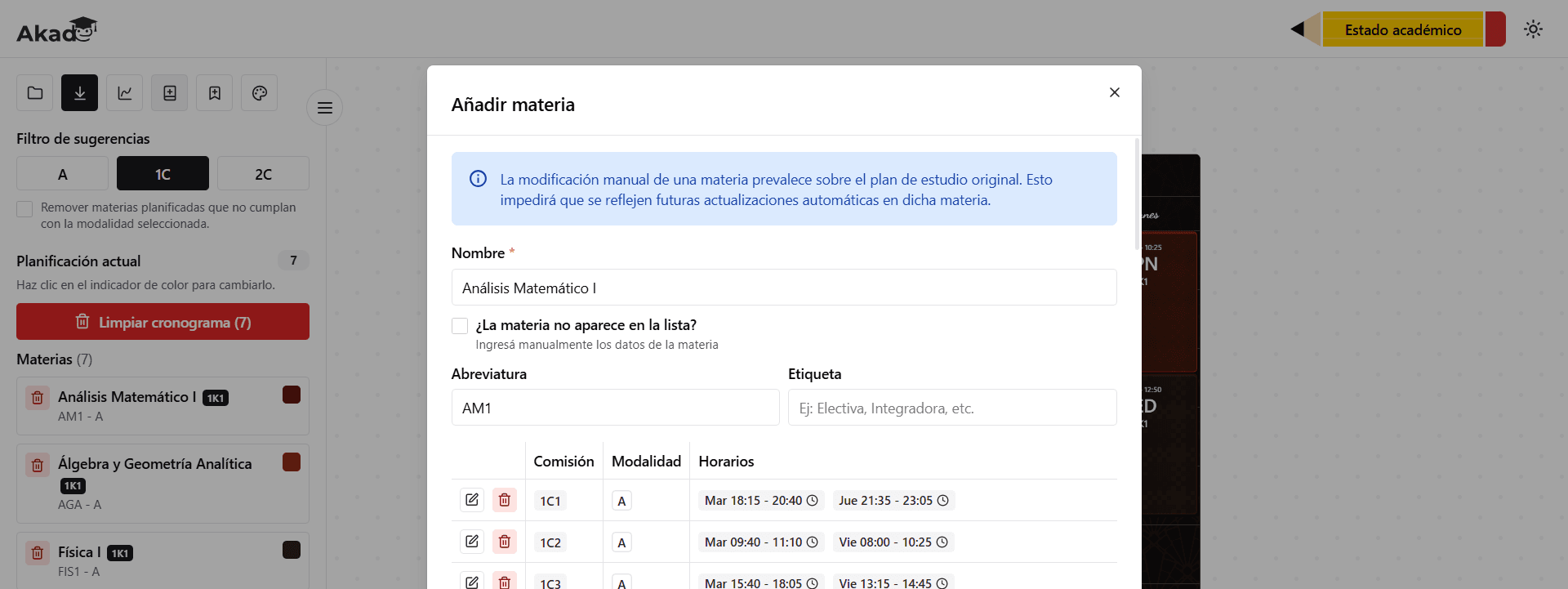Click 1K1 badge on Física I

click(120, 553)
